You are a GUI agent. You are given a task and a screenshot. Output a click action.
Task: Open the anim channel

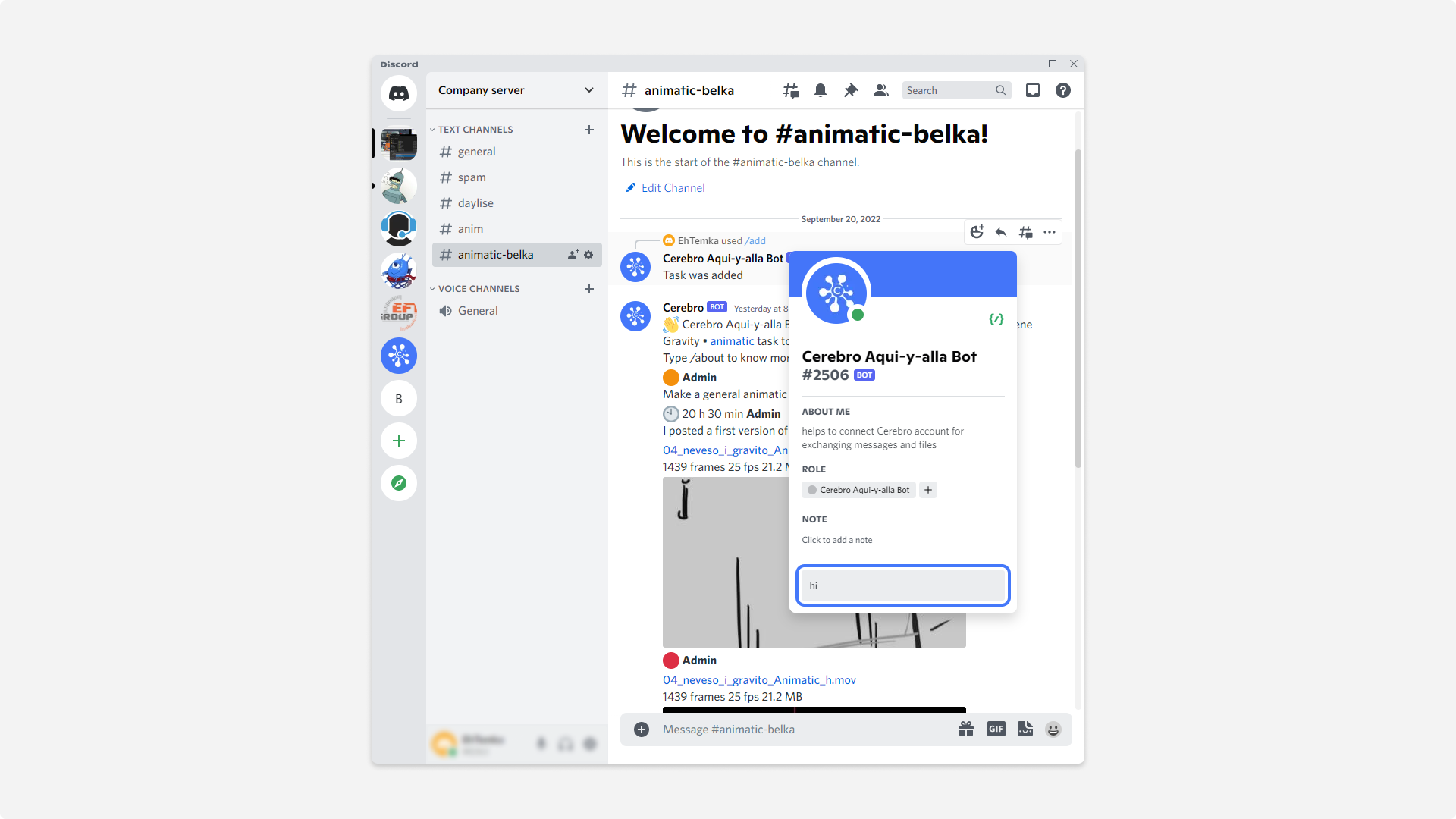(x=517, y=229)
